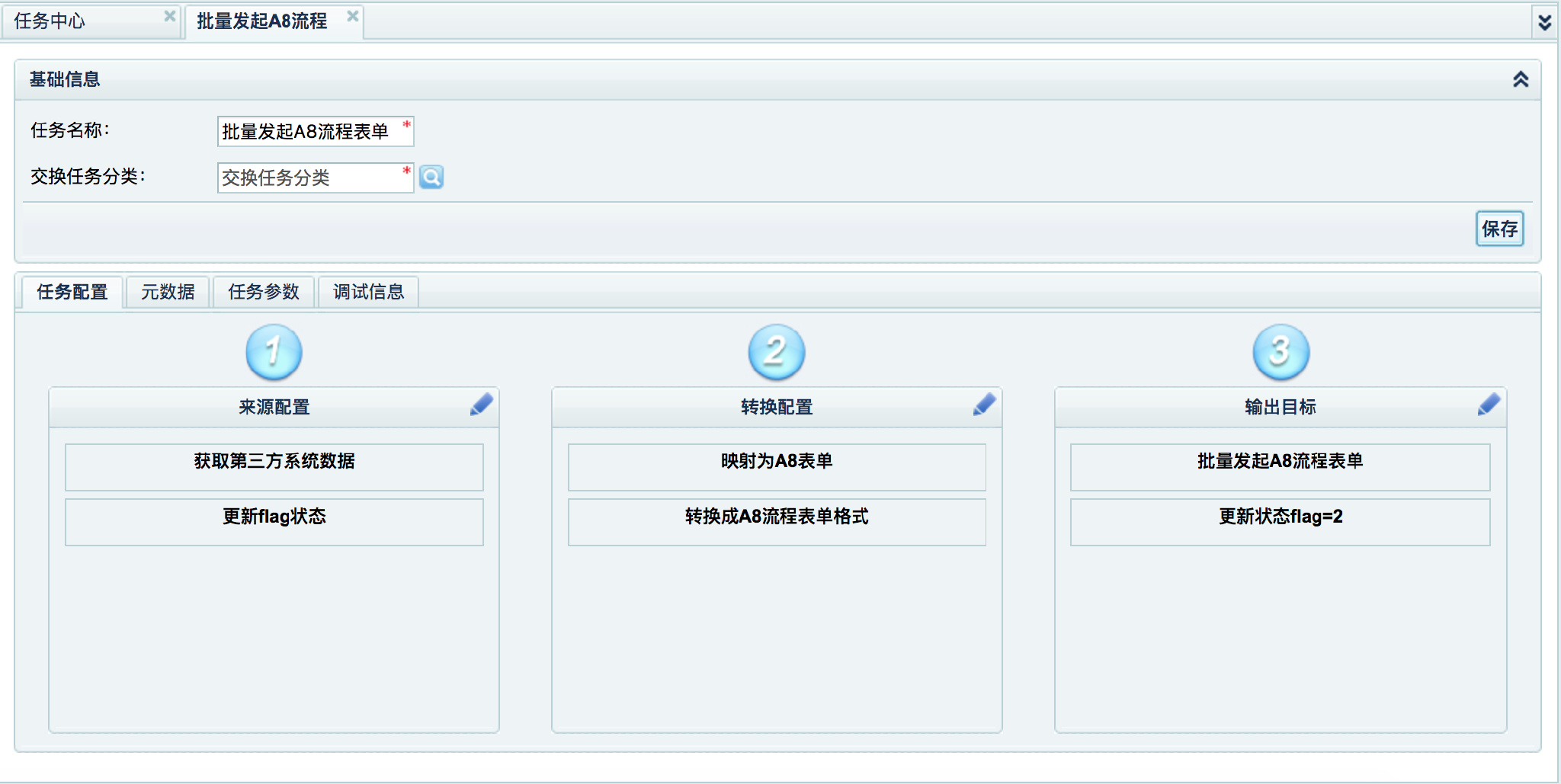This screenshot has width=1561, height=784.
Task: Edit the 转换配置 panel with pencil icon
Action: click(985, 404)
